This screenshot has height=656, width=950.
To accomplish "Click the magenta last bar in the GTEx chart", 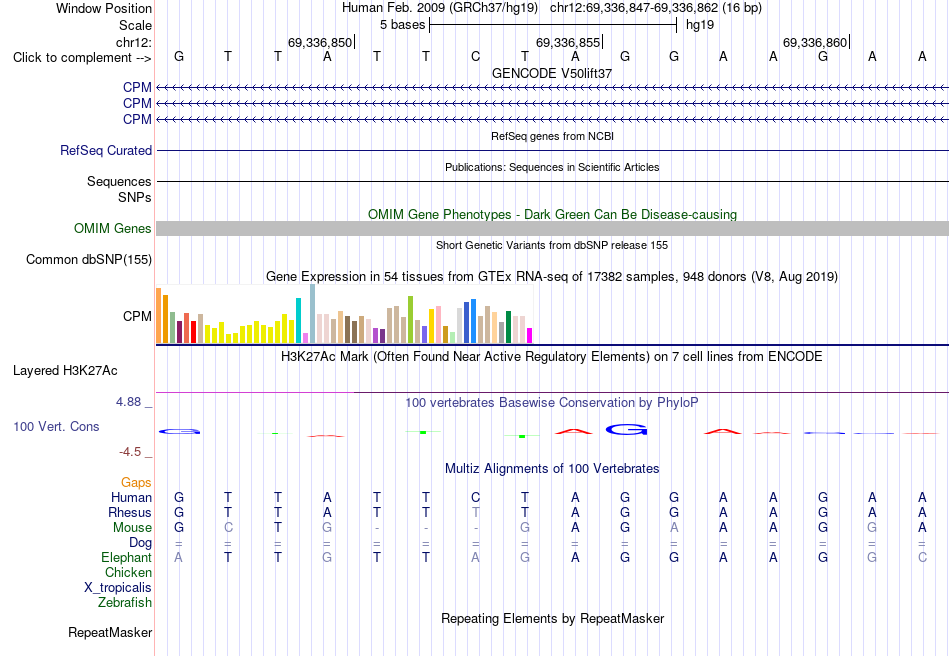I will (530, 336).
